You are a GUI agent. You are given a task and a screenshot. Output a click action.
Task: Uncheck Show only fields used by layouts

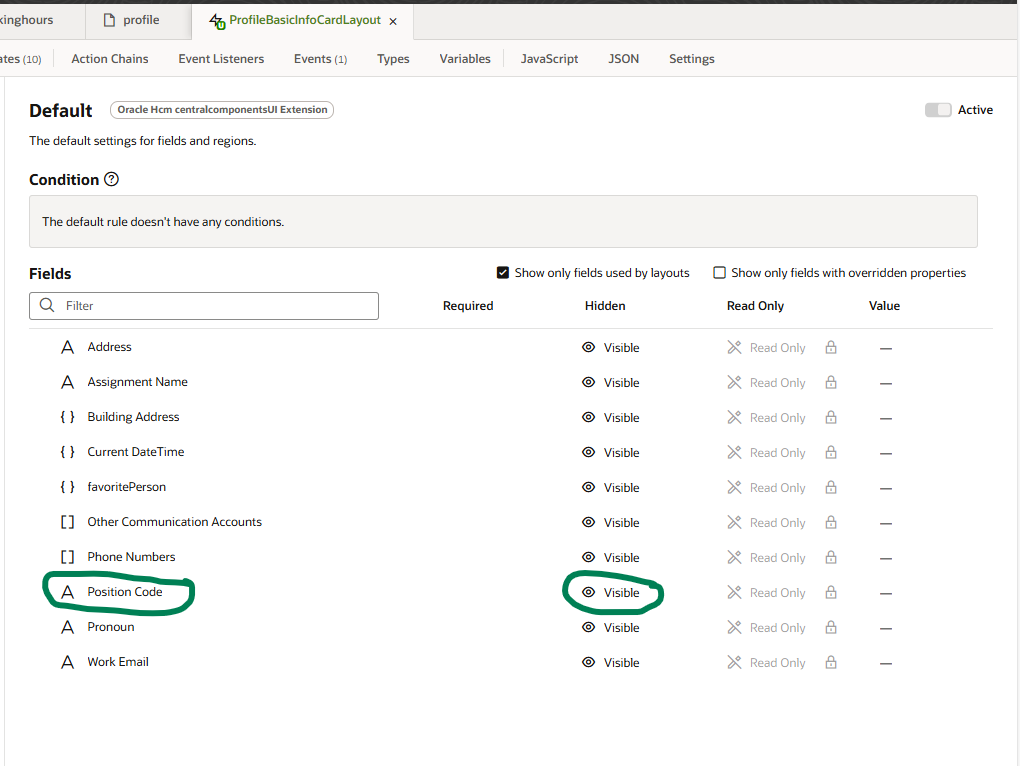click(502, 272)
